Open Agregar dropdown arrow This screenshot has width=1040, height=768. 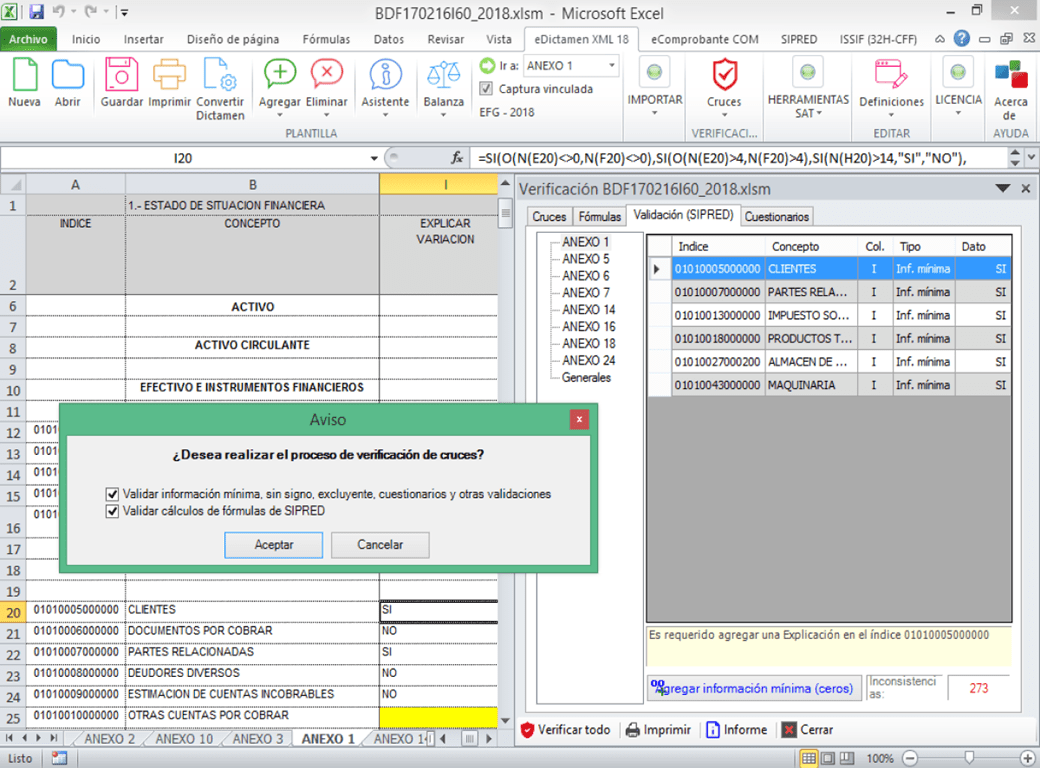279,115
